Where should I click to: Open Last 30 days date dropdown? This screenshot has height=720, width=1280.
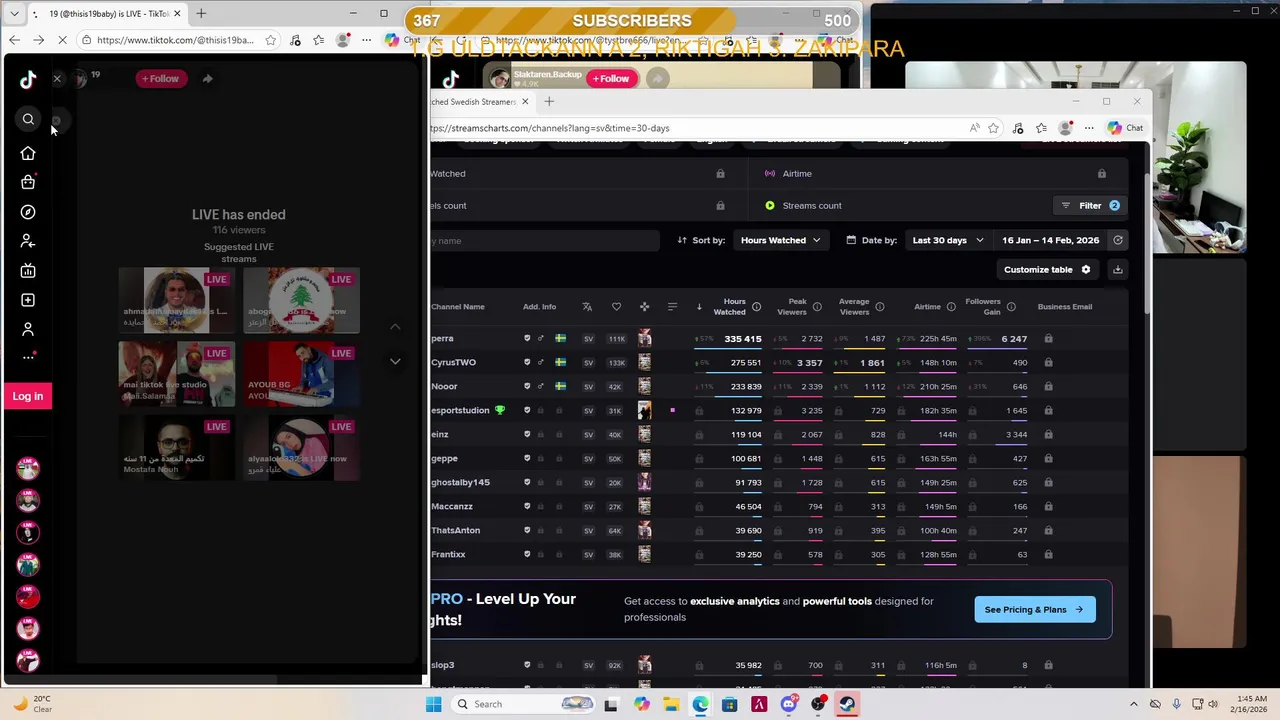click(x=947, y=240)
